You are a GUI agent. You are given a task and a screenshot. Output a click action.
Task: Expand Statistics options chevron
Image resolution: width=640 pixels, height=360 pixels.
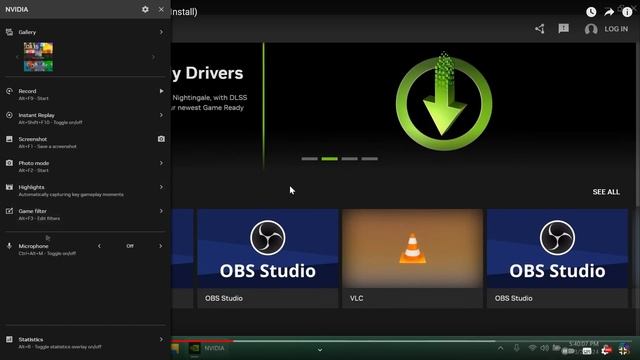[x=161, y=340]
